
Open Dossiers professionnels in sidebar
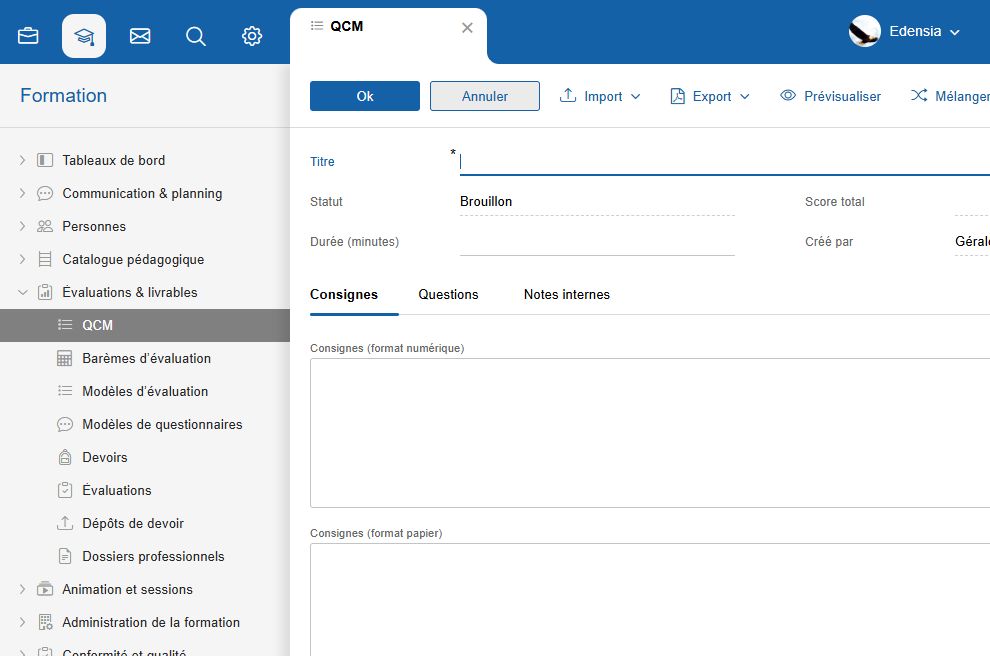pyautogui.click(x=153, y=556)
